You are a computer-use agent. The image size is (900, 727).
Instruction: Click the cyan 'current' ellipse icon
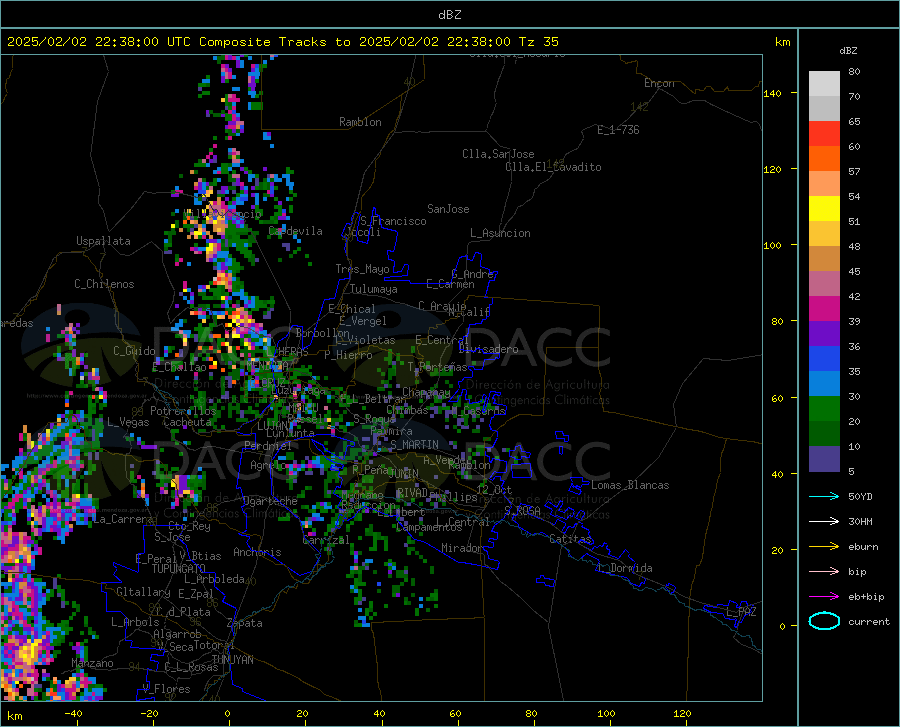[x=824, y=621]
